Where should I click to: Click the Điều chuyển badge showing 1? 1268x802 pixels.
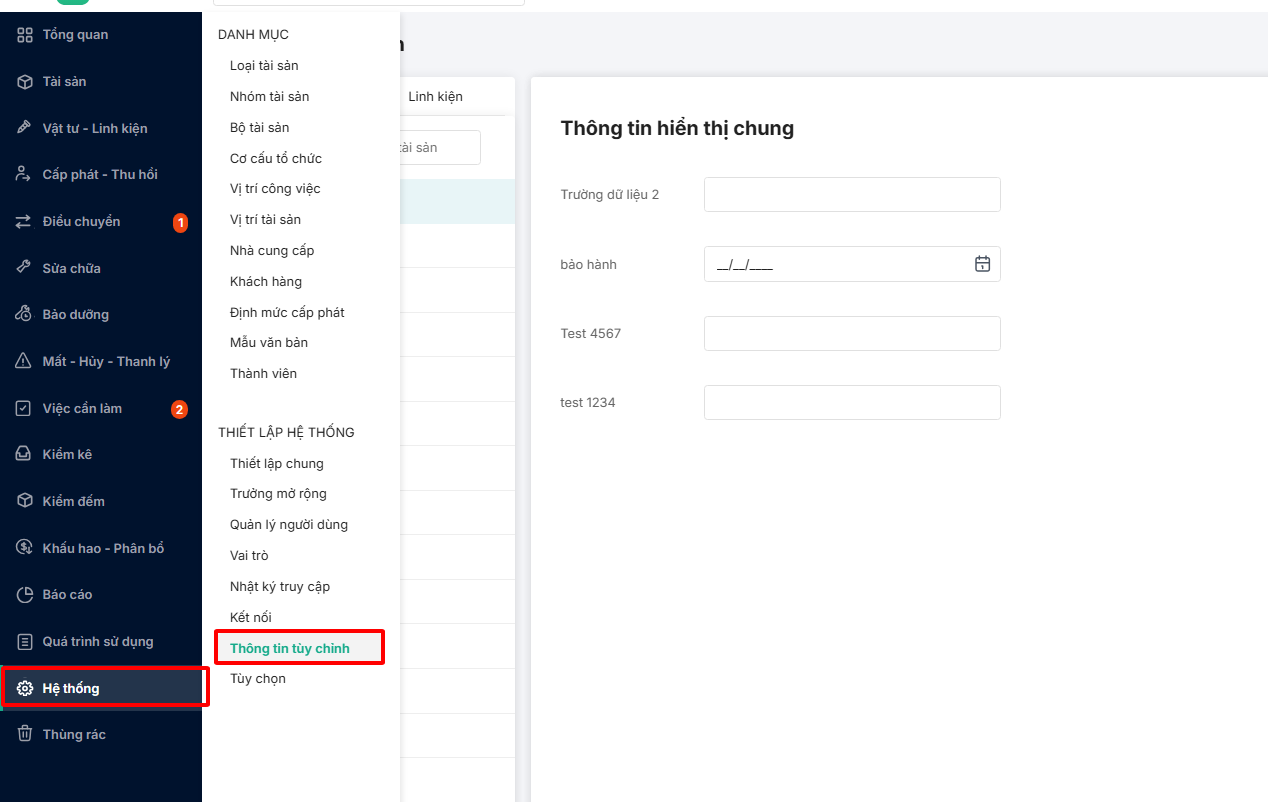pyautogui.click(x=180, y=222)
